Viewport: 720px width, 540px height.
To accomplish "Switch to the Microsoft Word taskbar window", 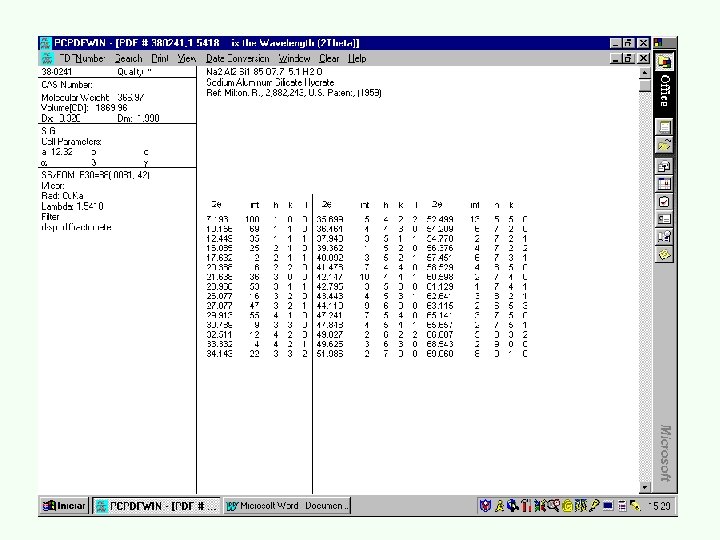I will pos(287,506).
